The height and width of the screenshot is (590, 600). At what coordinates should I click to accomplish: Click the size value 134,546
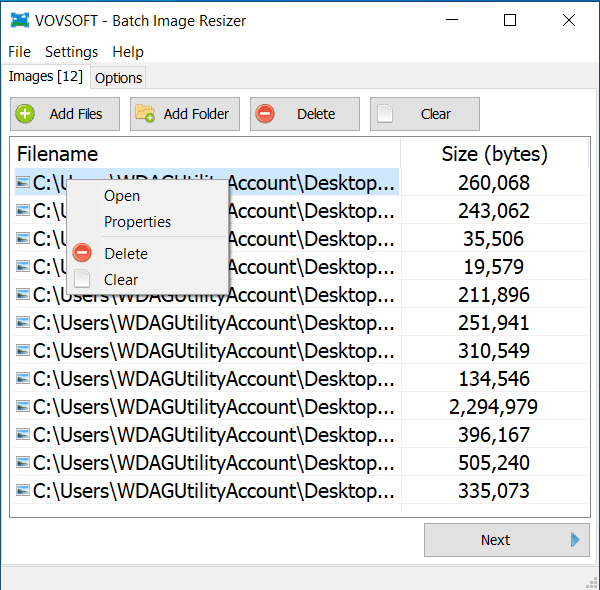tap(494, 379)
